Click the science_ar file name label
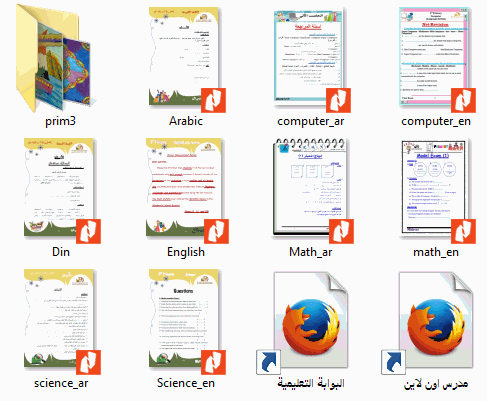The width and height of the screenshot is (487, 401). pyautogui.click(x=61, y=383)
